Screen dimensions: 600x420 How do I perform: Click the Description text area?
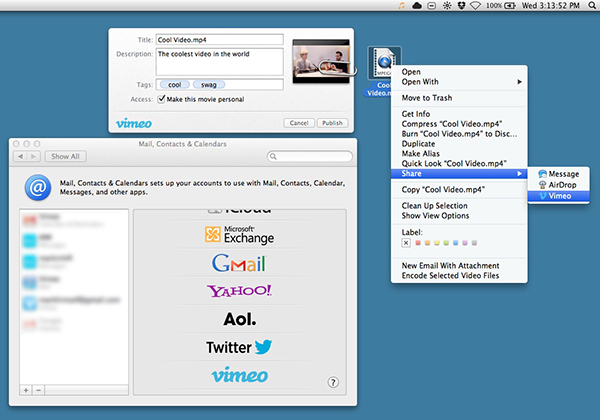(x=220, y=62)
